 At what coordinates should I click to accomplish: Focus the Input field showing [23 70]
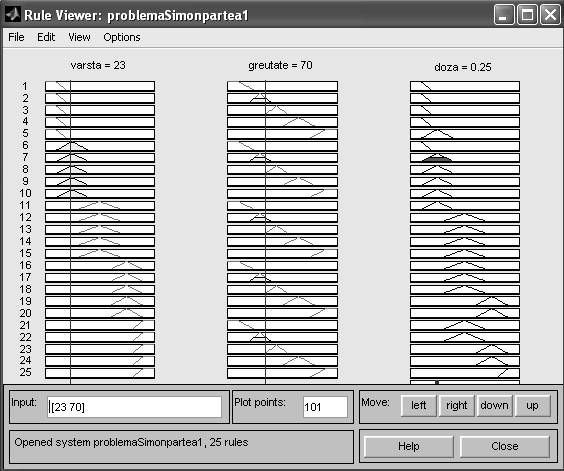pyautogui.click(x=134, y=407)
